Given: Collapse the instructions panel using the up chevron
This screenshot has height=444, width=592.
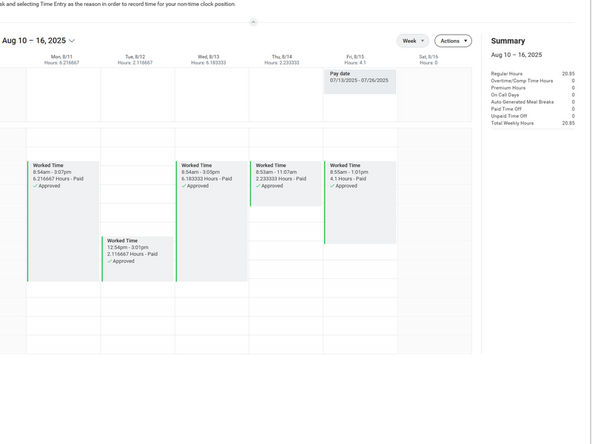Looking at the screenshot, I should point(253,22).
